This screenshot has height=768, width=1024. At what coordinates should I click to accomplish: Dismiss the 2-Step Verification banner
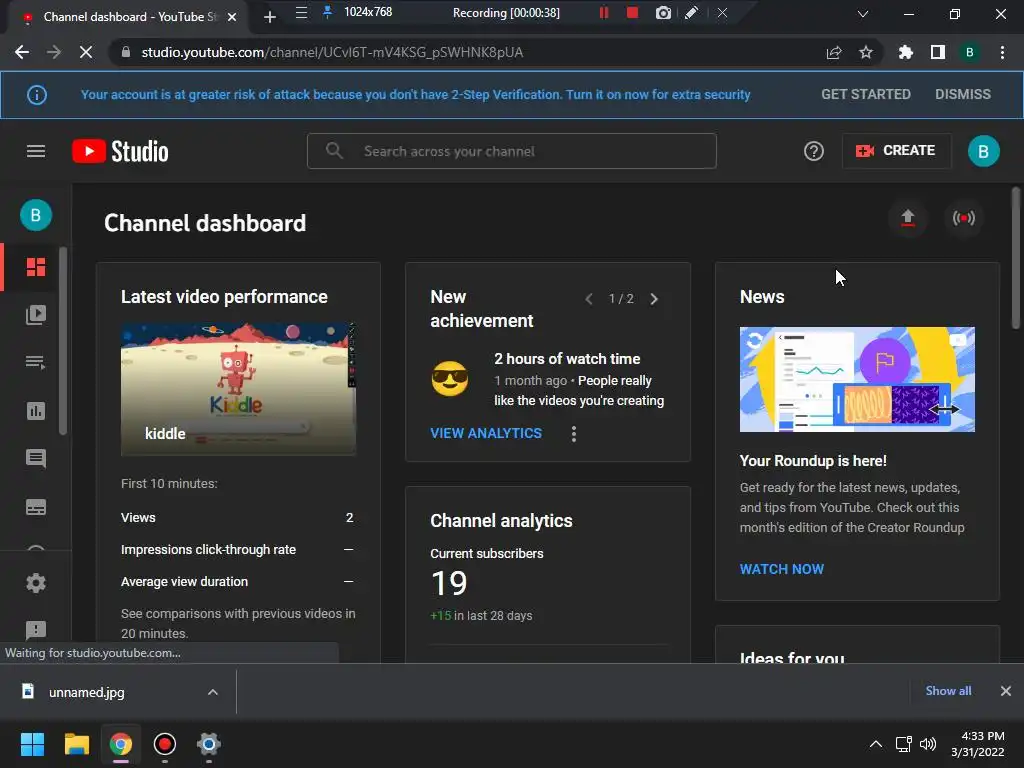tap(963, 95)
